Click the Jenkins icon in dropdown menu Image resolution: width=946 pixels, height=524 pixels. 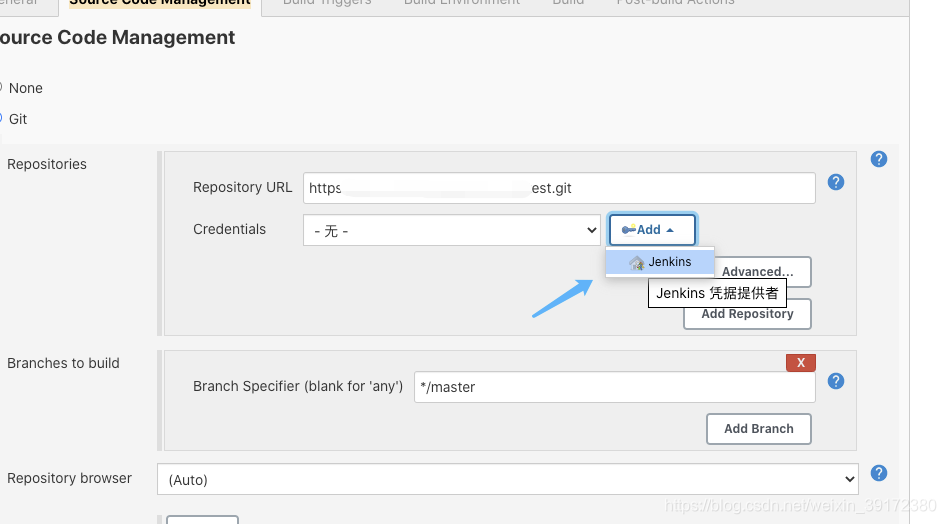636,263
